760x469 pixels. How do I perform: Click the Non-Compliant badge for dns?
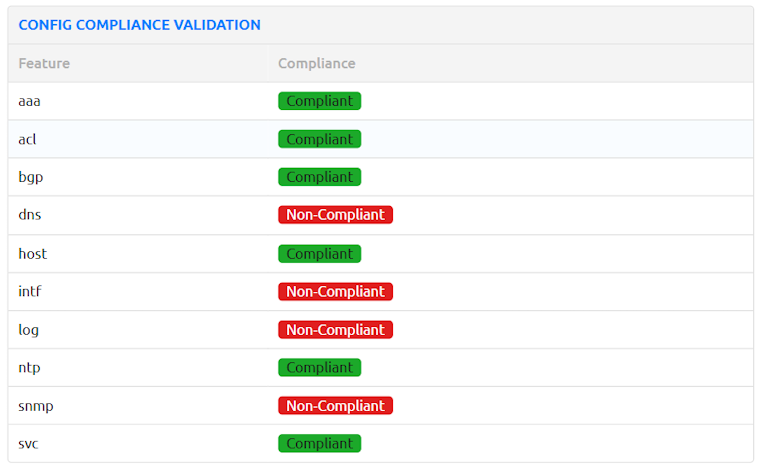(x=335, y=215)
